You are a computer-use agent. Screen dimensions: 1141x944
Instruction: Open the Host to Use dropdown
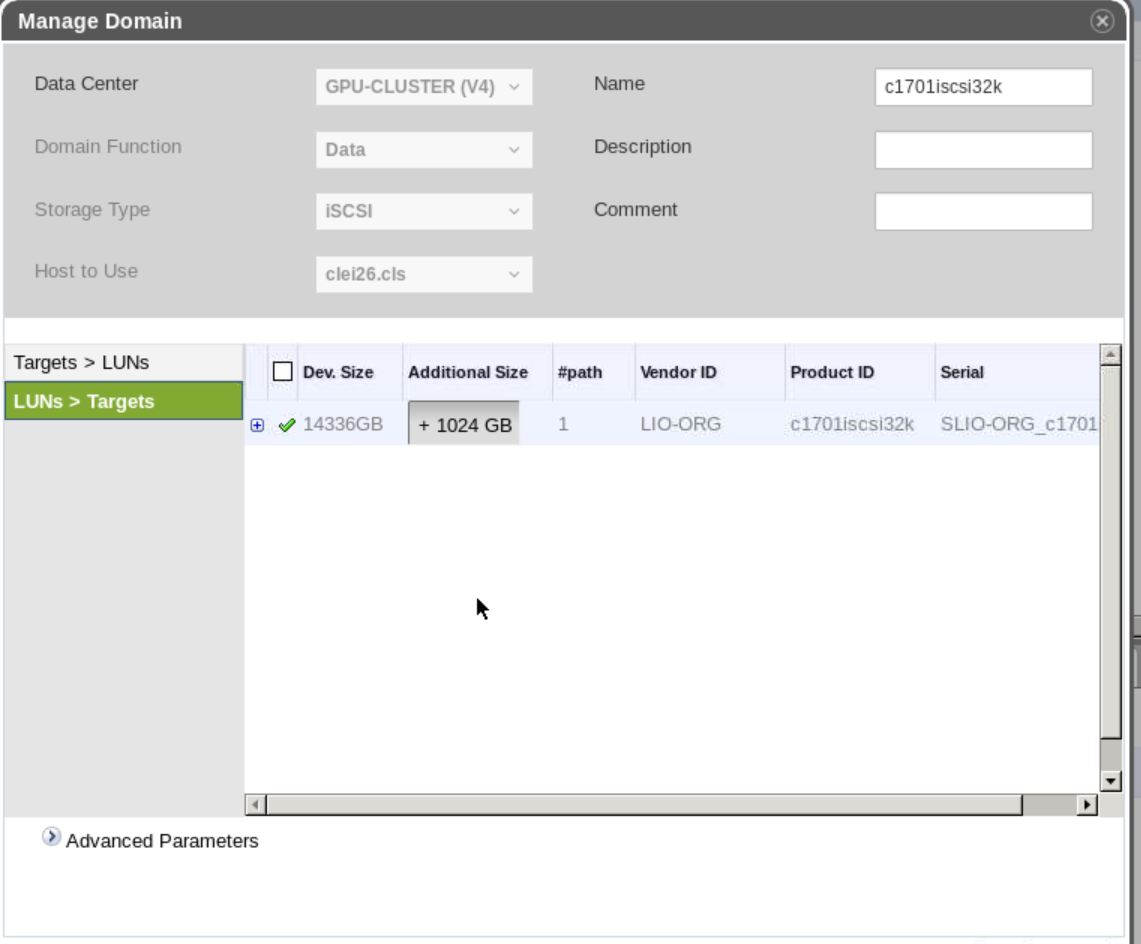point(423,274)
